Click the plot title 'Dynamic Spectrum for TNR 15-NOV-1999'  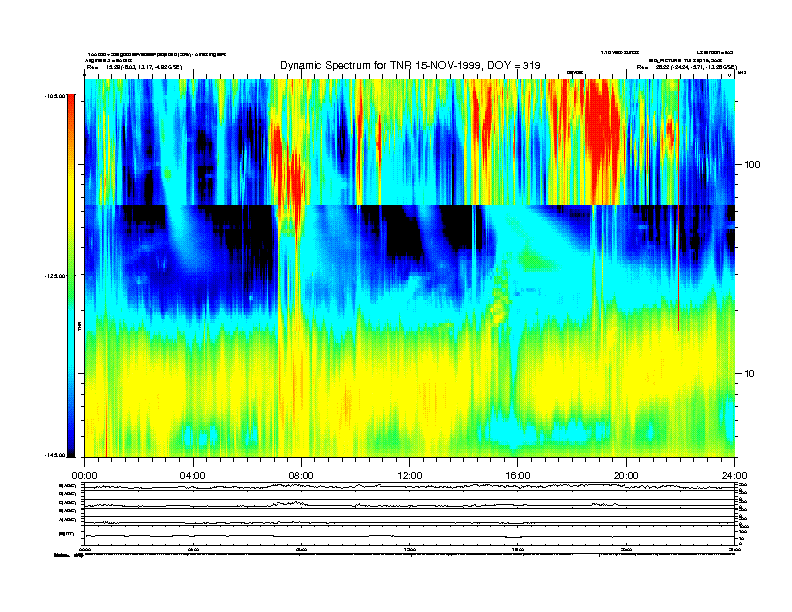410,65
